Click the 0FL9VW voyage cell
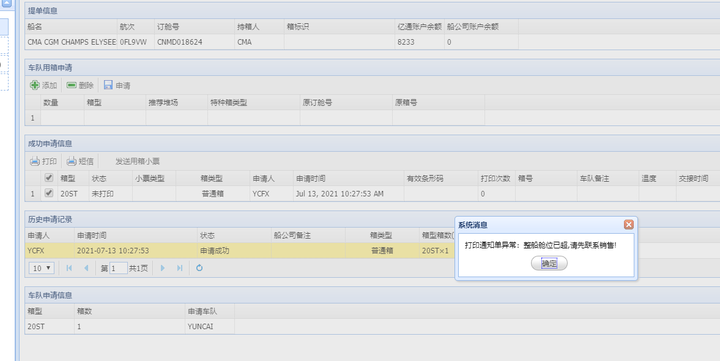This screenshot has width=720, height=361. (x=136, y=42)
